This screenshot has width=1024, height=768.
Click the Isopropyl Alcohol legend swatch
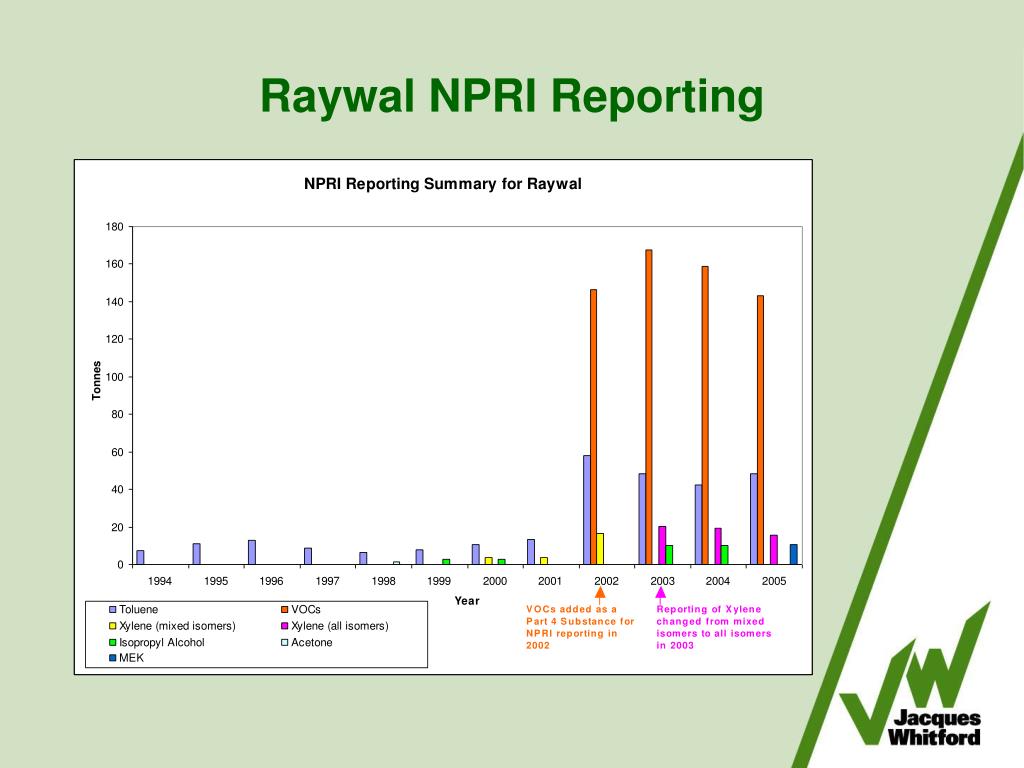coord(112,643)
